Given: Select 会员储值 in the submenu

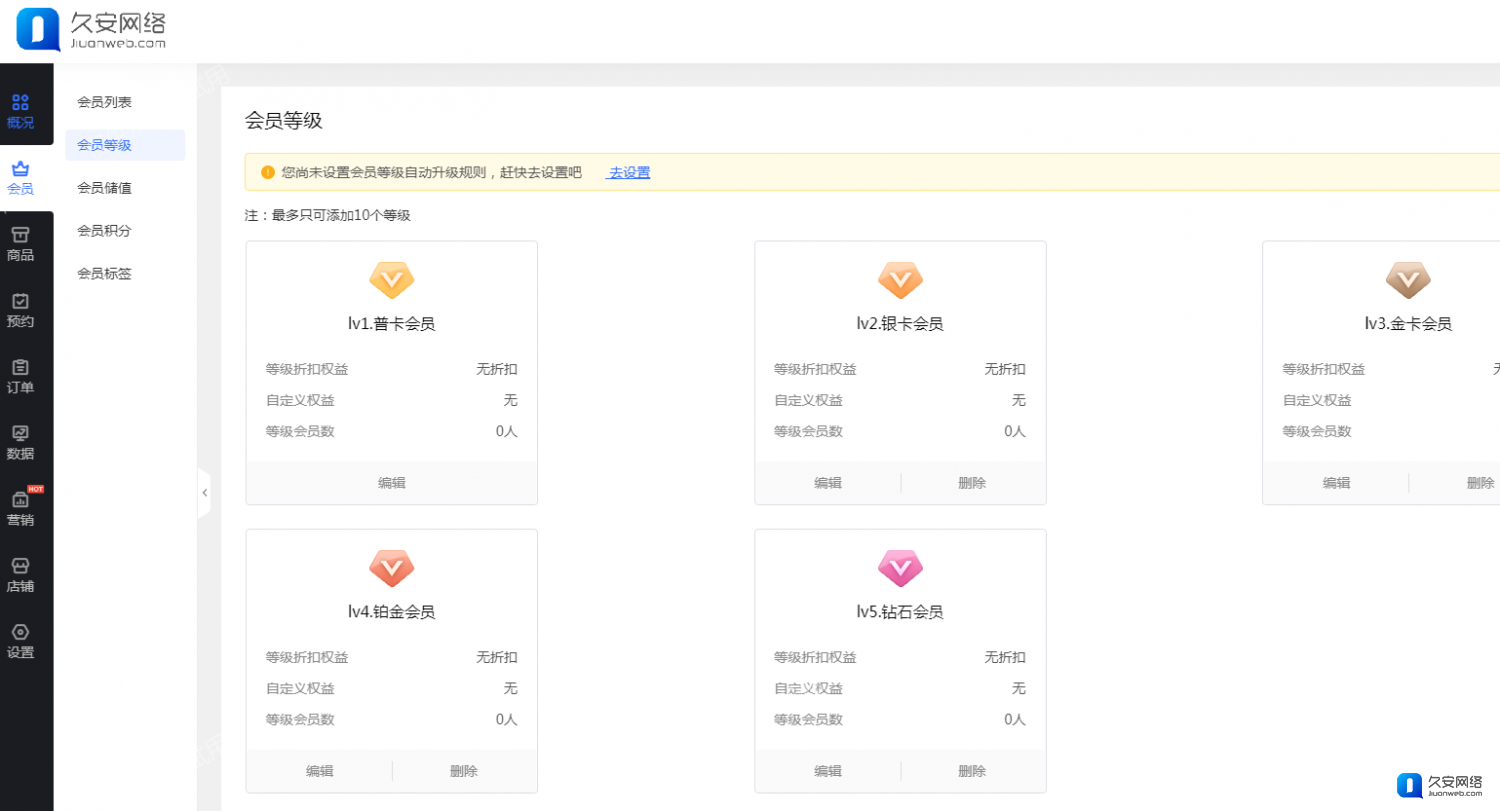Looking at the screenshot, I should [104, 188].
